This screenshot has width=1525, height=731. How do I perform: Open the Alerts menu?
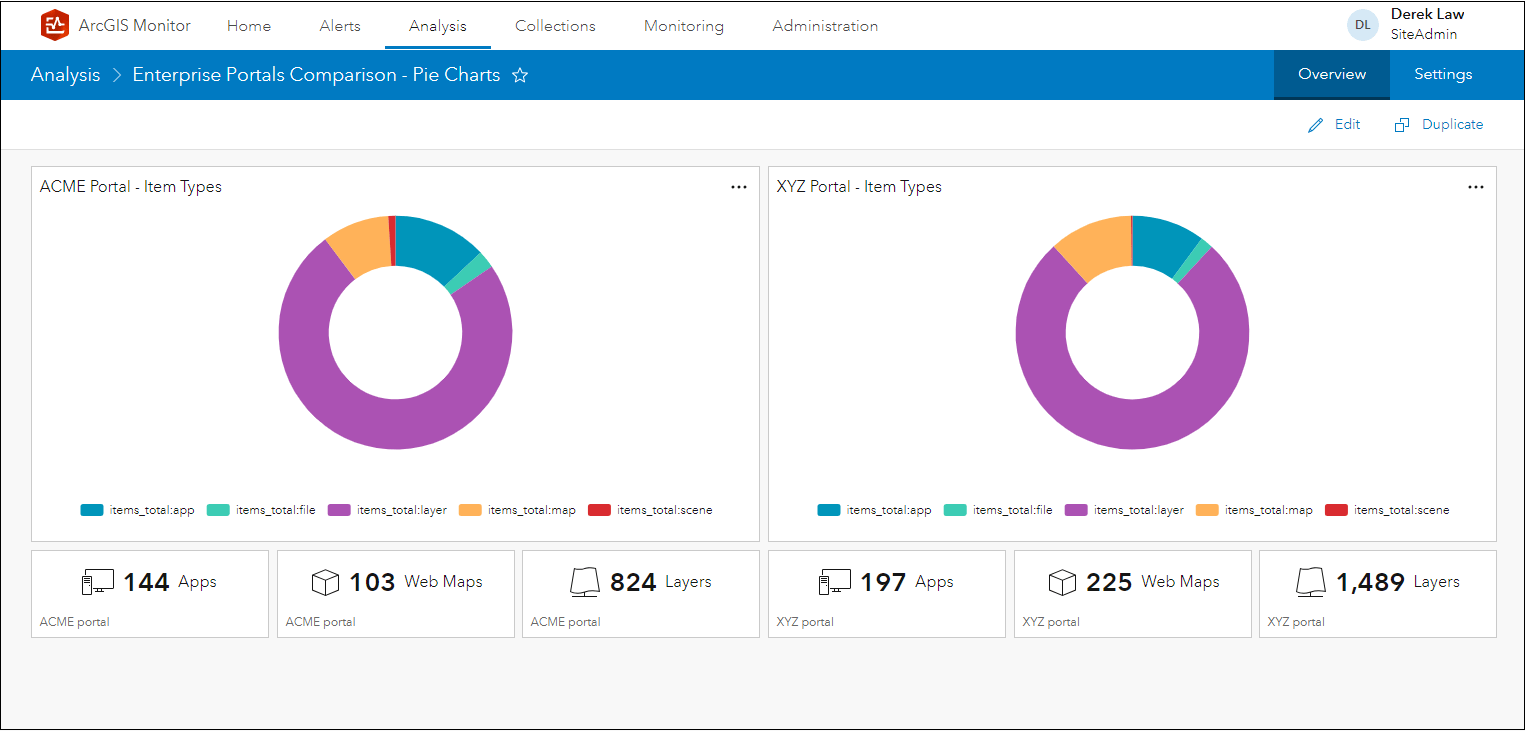[340, 26]
